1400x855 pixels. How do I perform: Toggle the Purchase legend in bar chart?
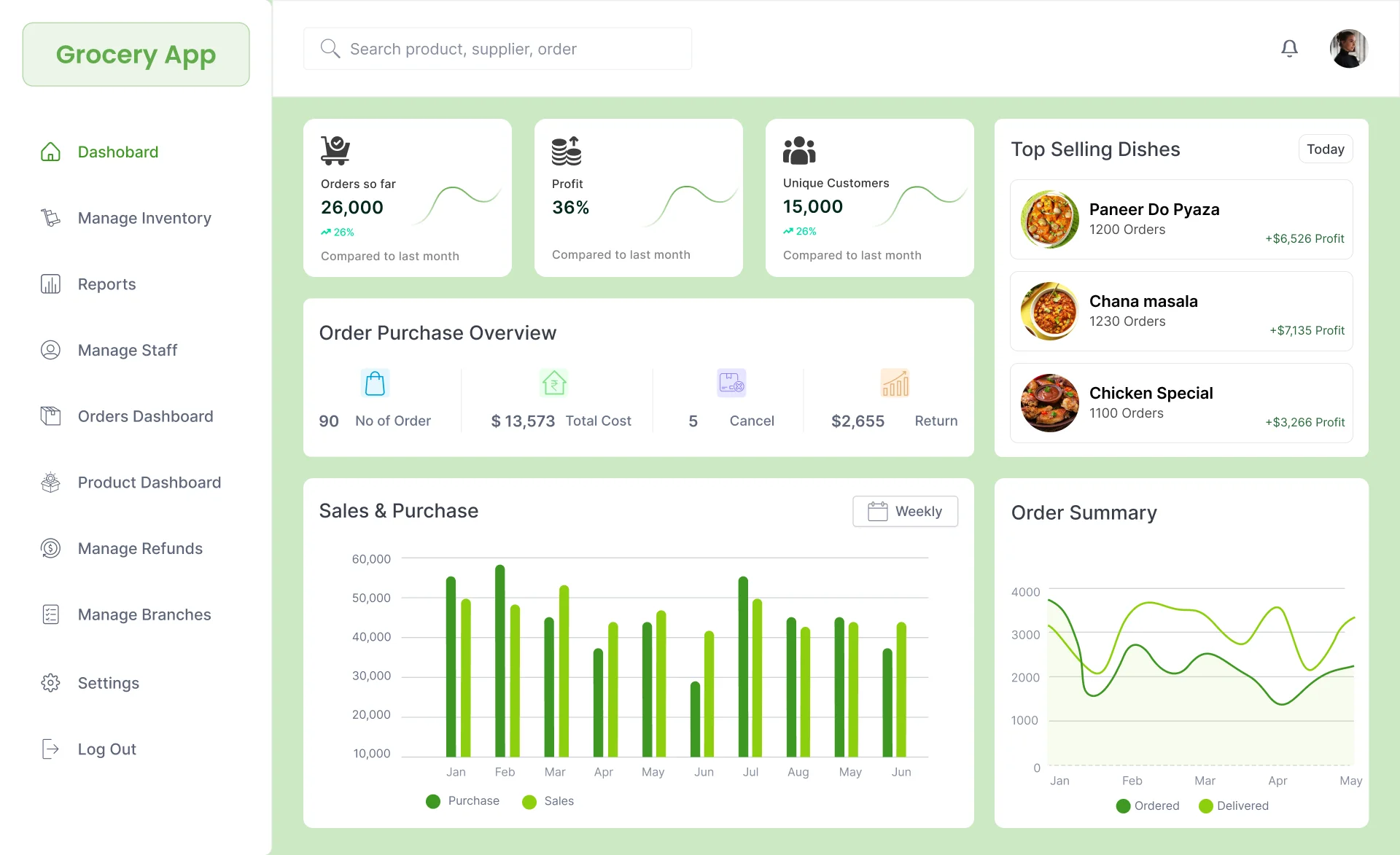462,801
